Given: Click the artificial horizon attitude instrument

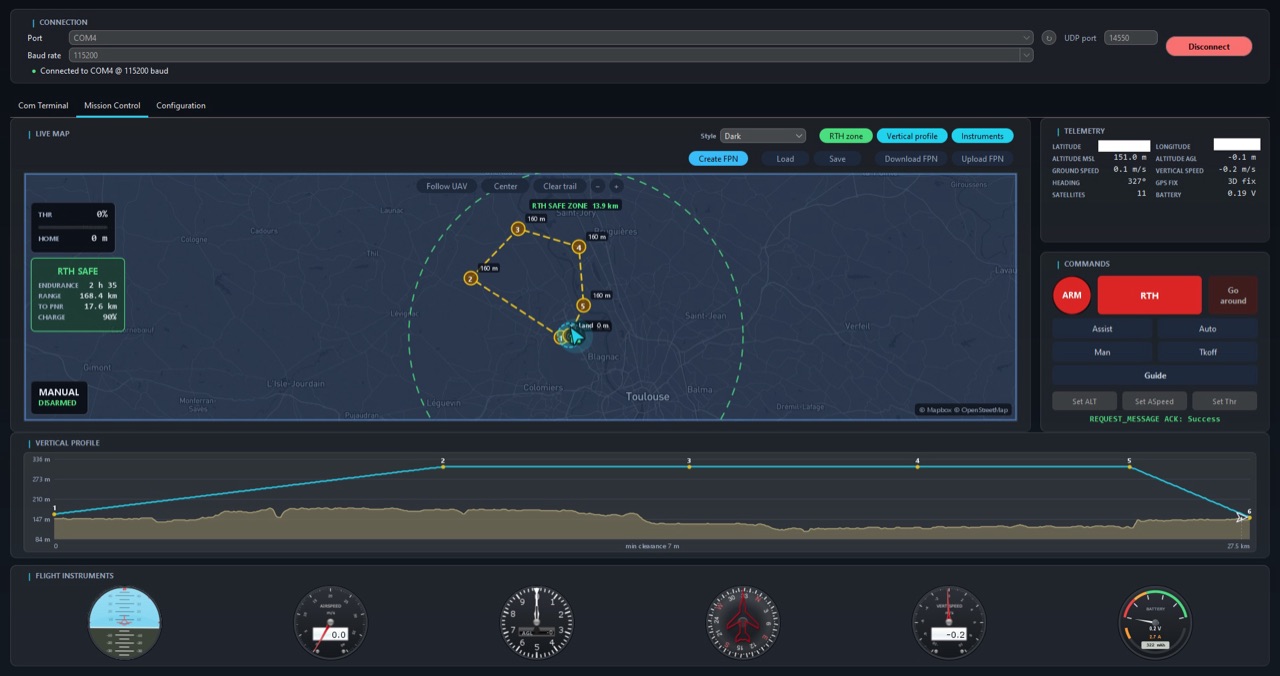Looking at the screenshot, I should (x=124, y=622).
